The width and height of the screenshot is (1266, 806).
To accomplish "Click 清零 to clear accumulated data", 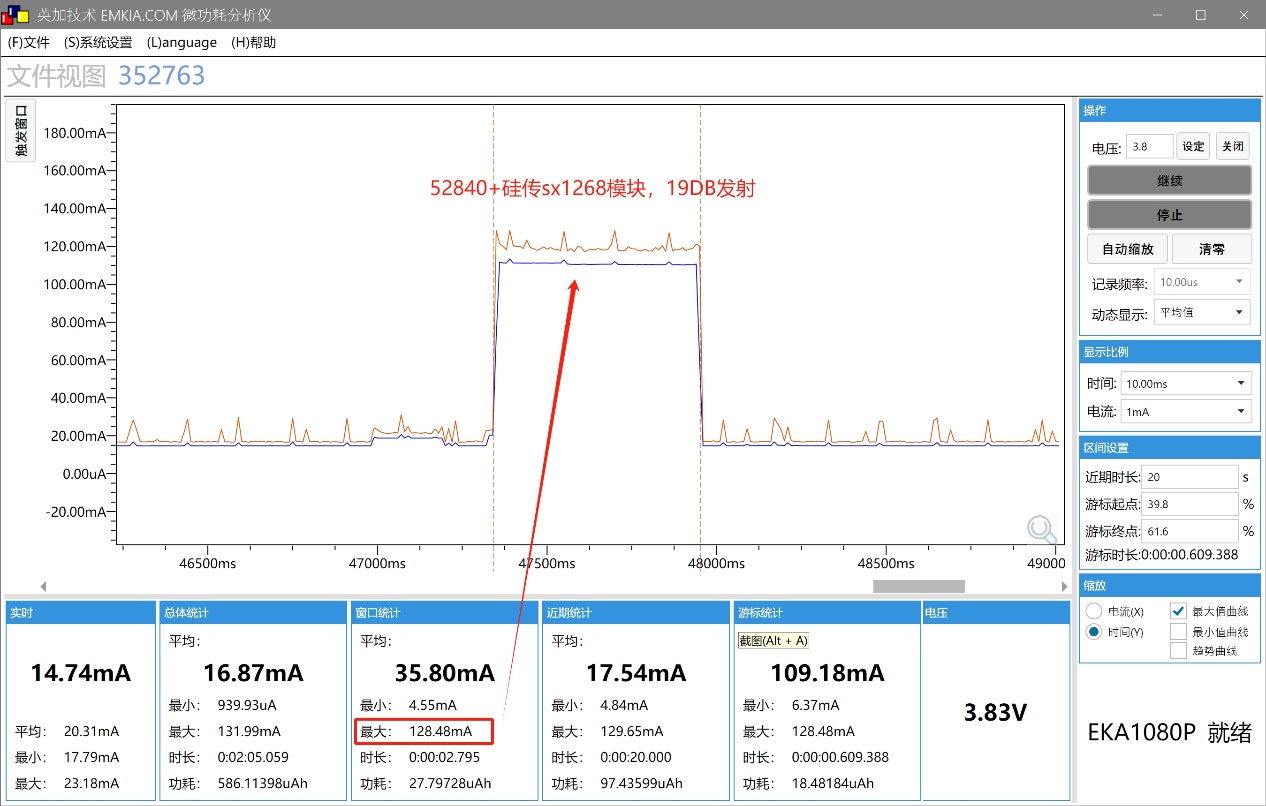I will pyautogui.click(x=1210, y=248).
